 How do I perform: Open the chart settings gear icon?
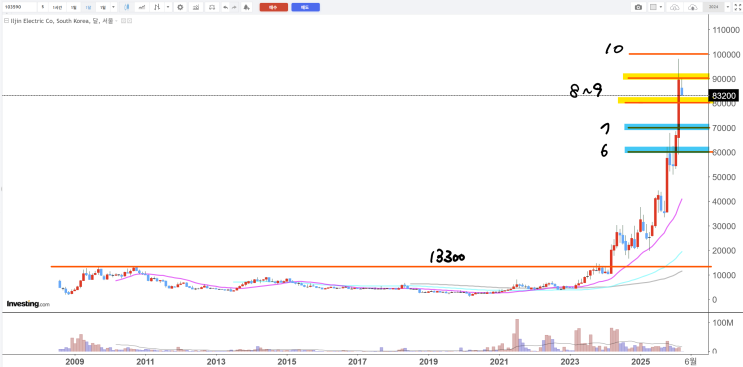180,7
